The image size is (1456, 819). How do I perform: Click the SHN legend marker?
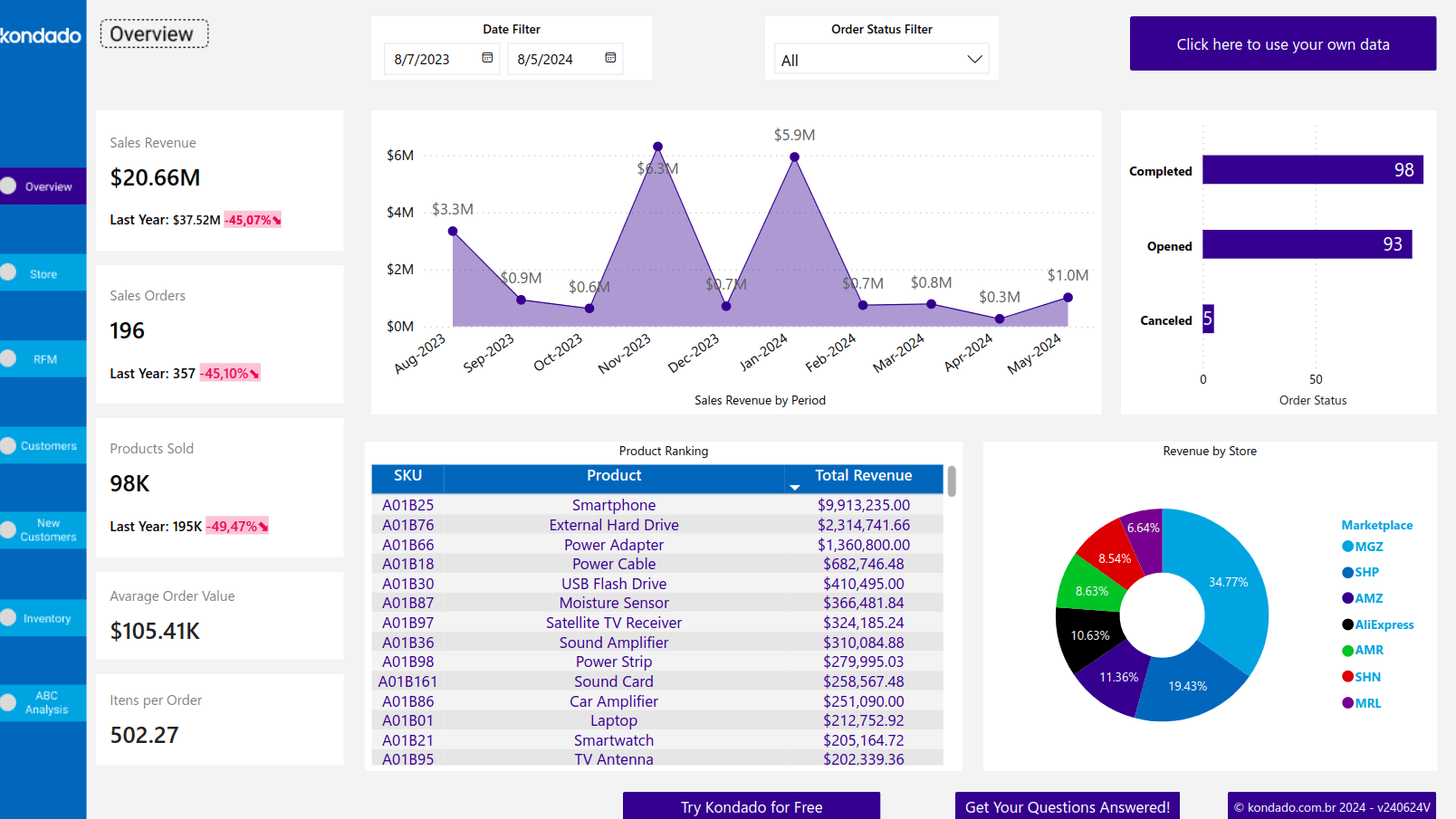(x=1347, y=677)
